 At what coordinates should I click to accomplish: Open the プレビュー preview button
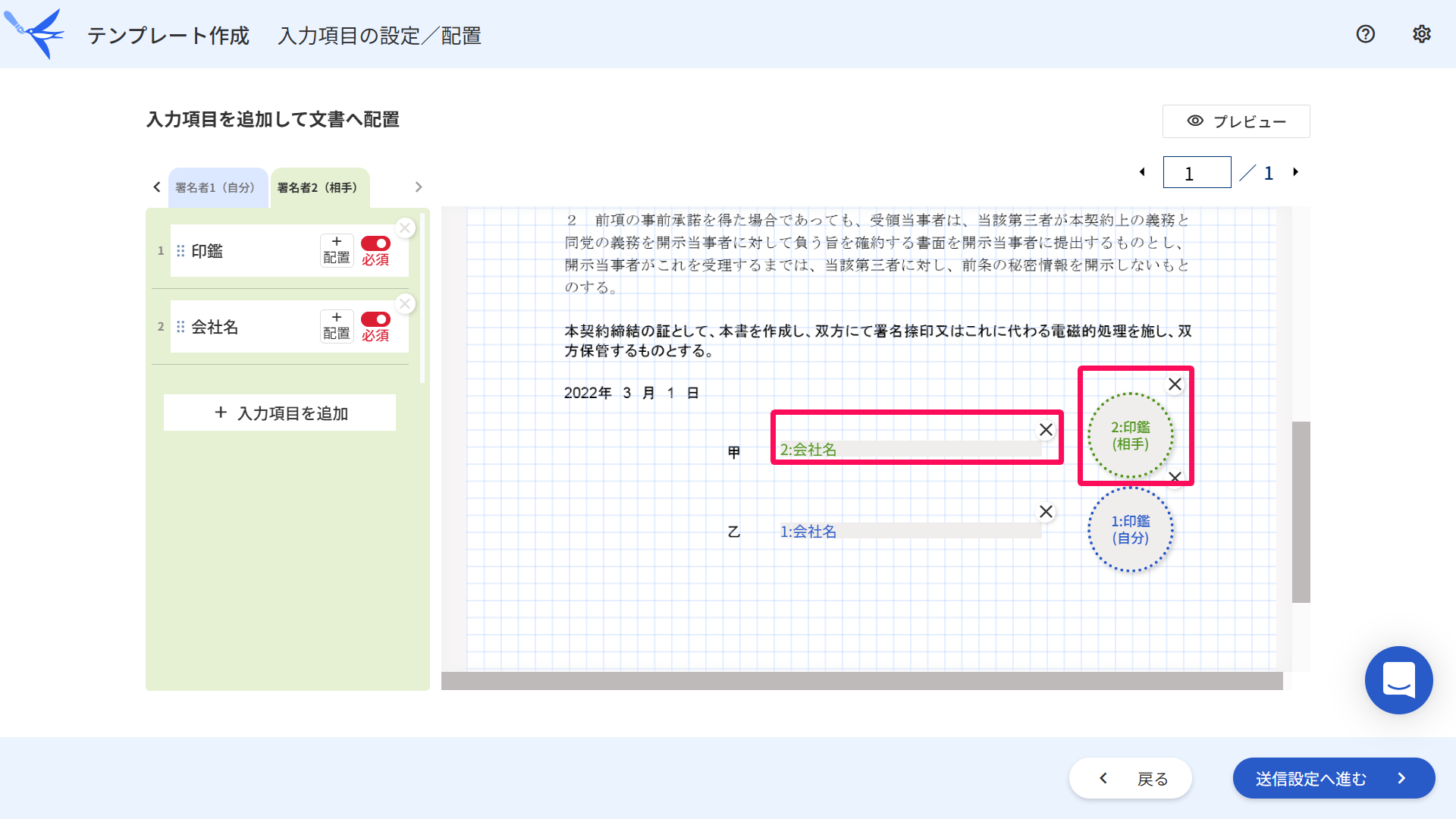pos(1236,121)
